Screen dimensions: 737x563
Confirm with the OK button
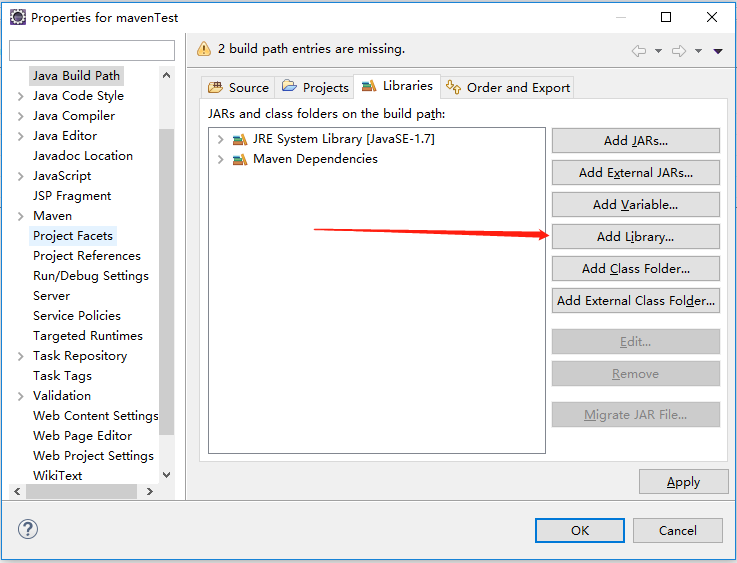click(x=580, y=531)
